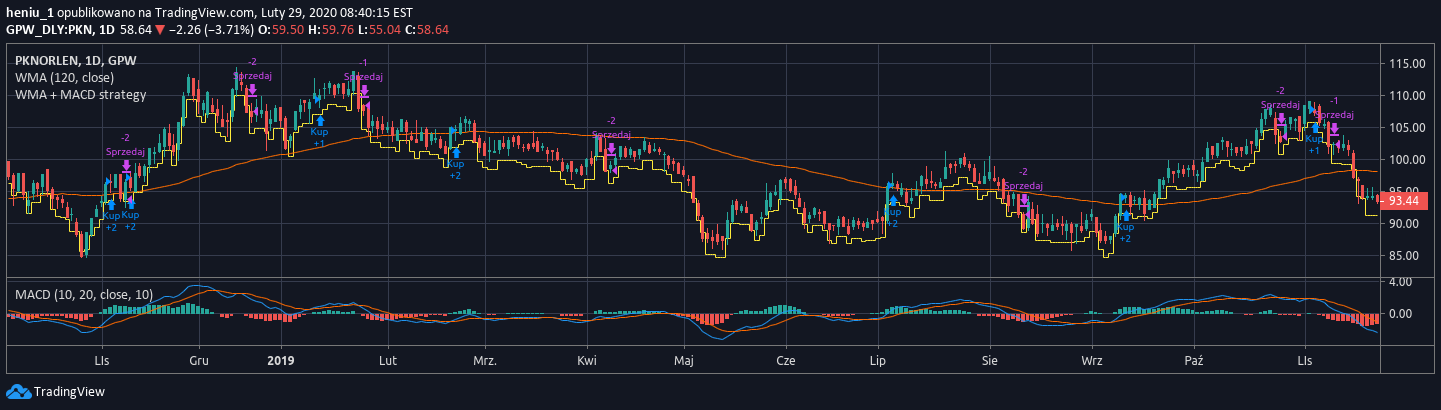Viewport: 1441px width, 410px height.
Task: Click the 4.00 MACD axis label
Action: pos(1403,281)
